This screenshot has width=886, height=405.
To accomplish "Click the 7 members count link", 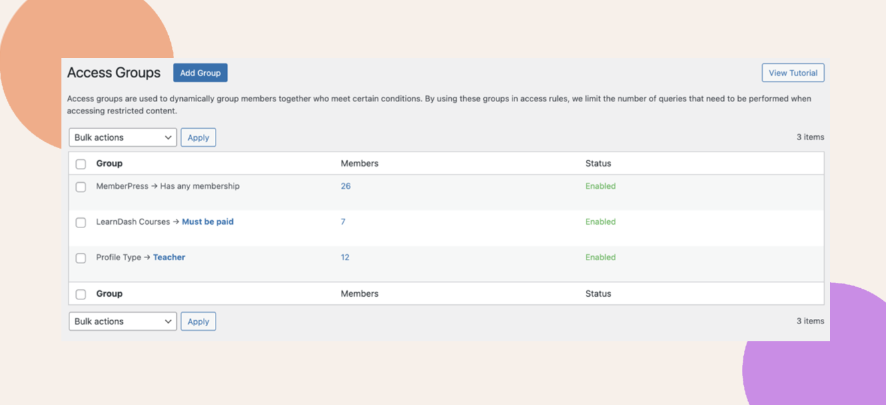I will coord(343,221).
